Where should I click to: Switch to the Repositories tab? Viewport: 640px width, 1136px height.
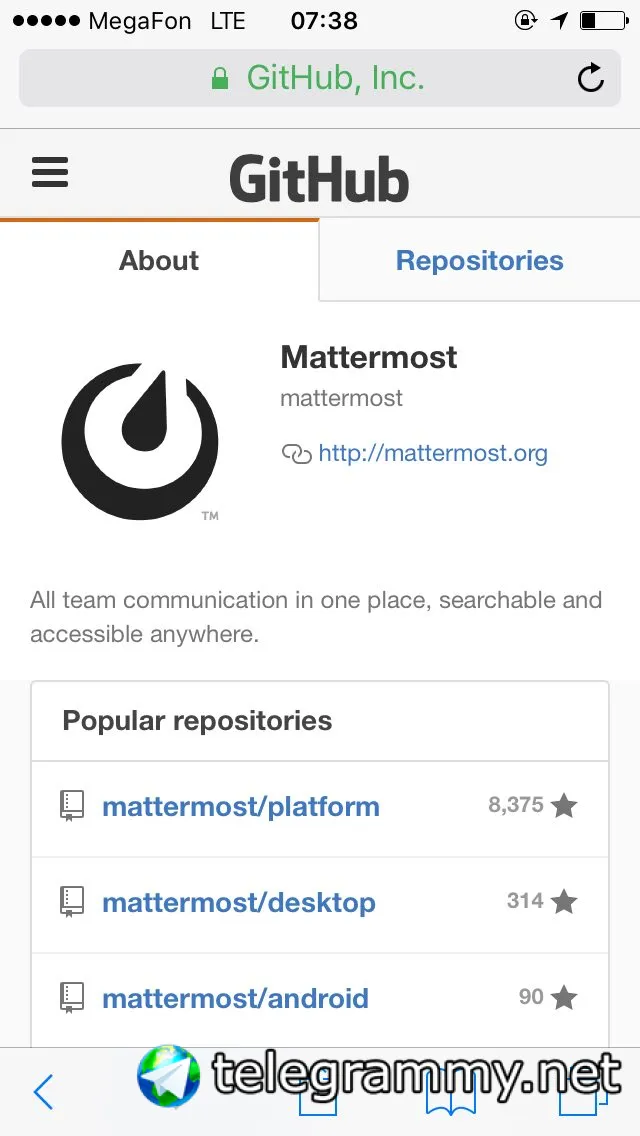479,261
